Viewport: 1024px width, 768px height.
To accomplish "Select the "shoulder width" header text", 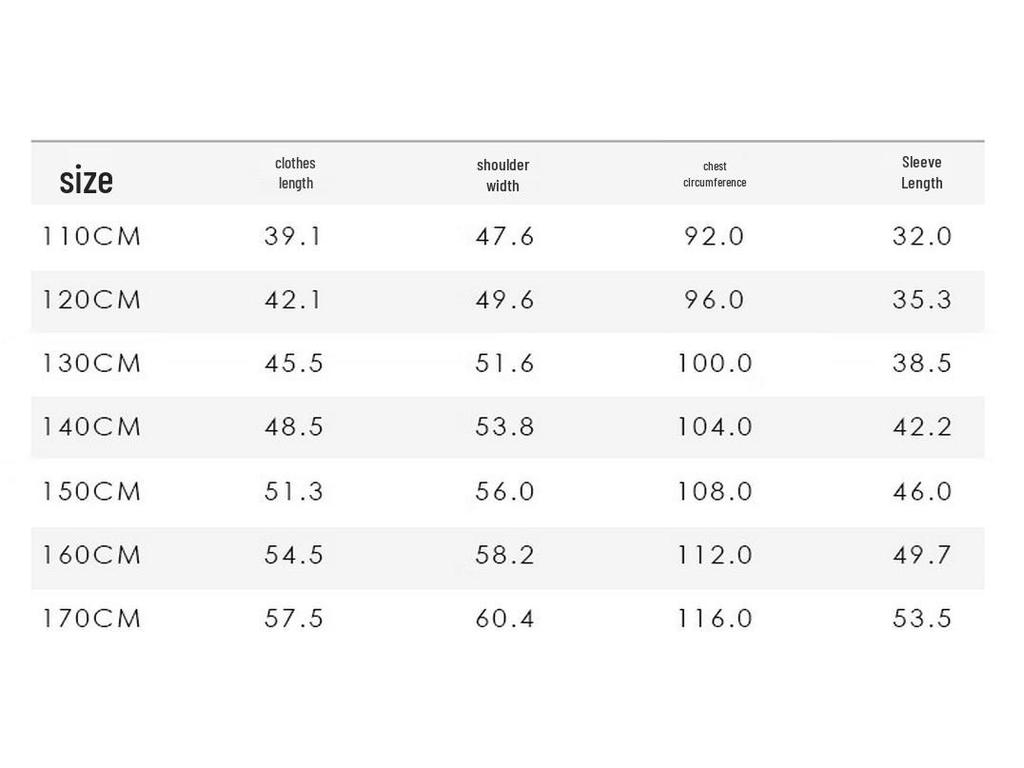I will pos(503,175).
